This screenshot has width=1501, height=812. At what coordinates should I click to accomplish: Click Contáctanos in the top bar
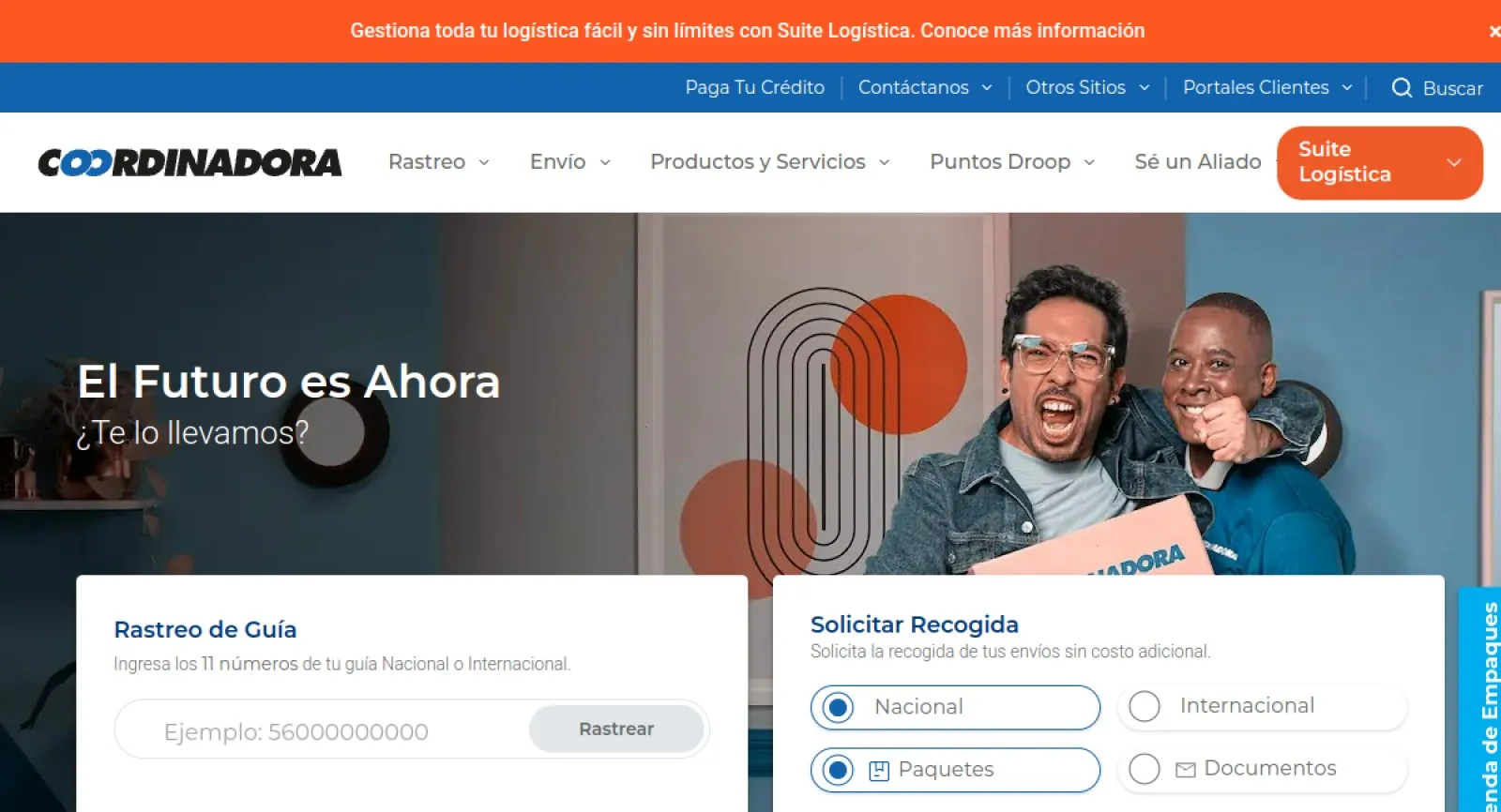pos(914,87)
